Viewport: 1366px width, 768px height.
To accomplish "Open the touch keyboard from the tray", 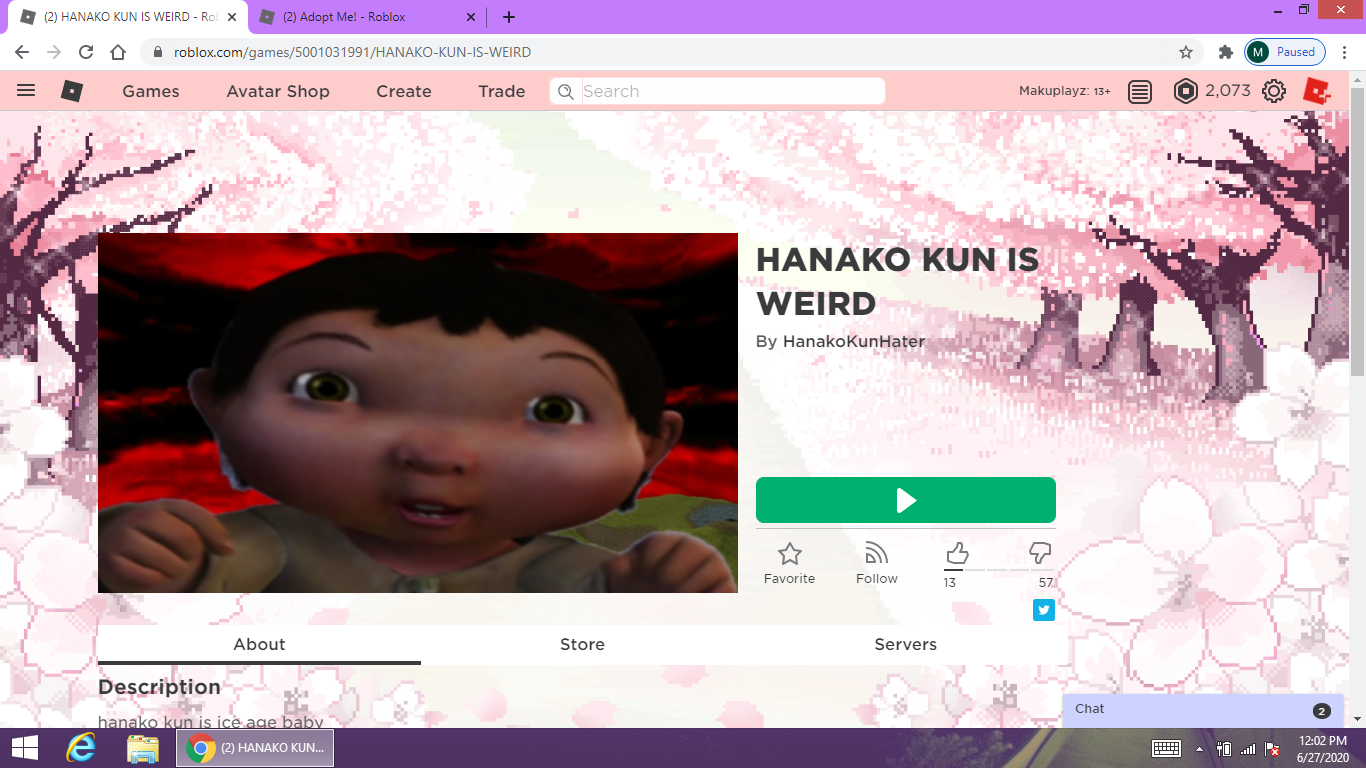I will (x=1166, y=748).
